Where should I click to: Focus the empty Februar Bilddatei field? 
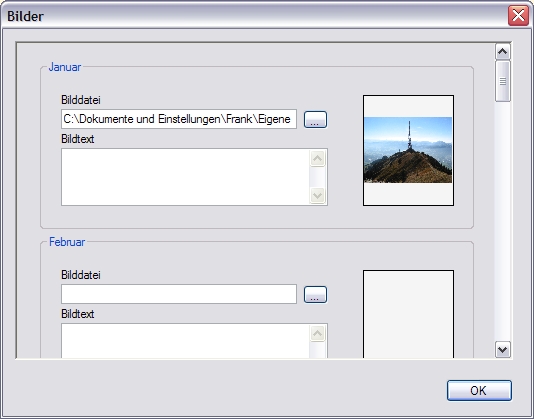[179, 294]
